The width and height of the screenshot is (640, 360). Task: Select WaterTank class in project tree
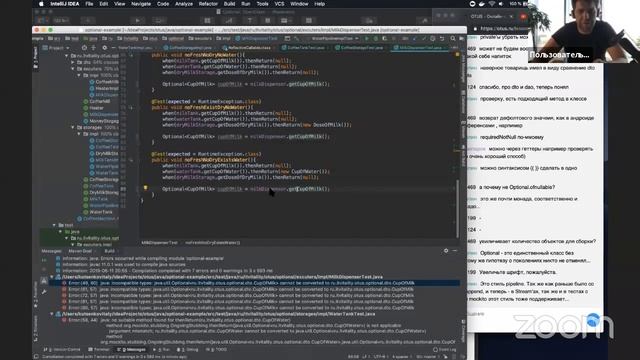(x=98, y=212)
